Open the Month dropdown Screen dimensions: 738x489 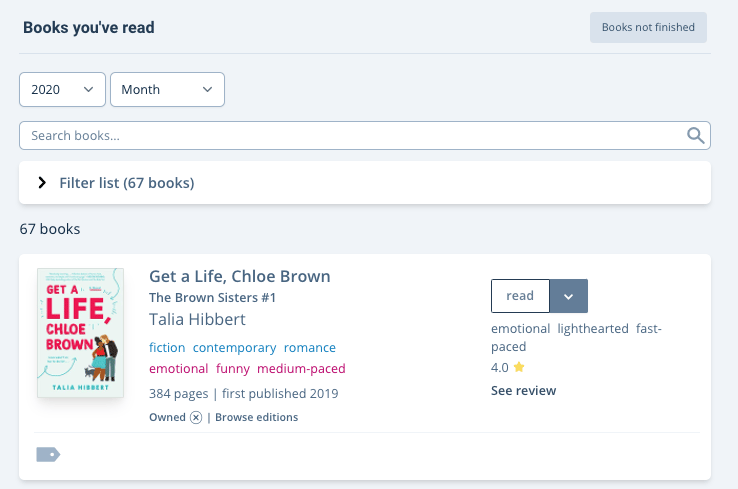167,89
